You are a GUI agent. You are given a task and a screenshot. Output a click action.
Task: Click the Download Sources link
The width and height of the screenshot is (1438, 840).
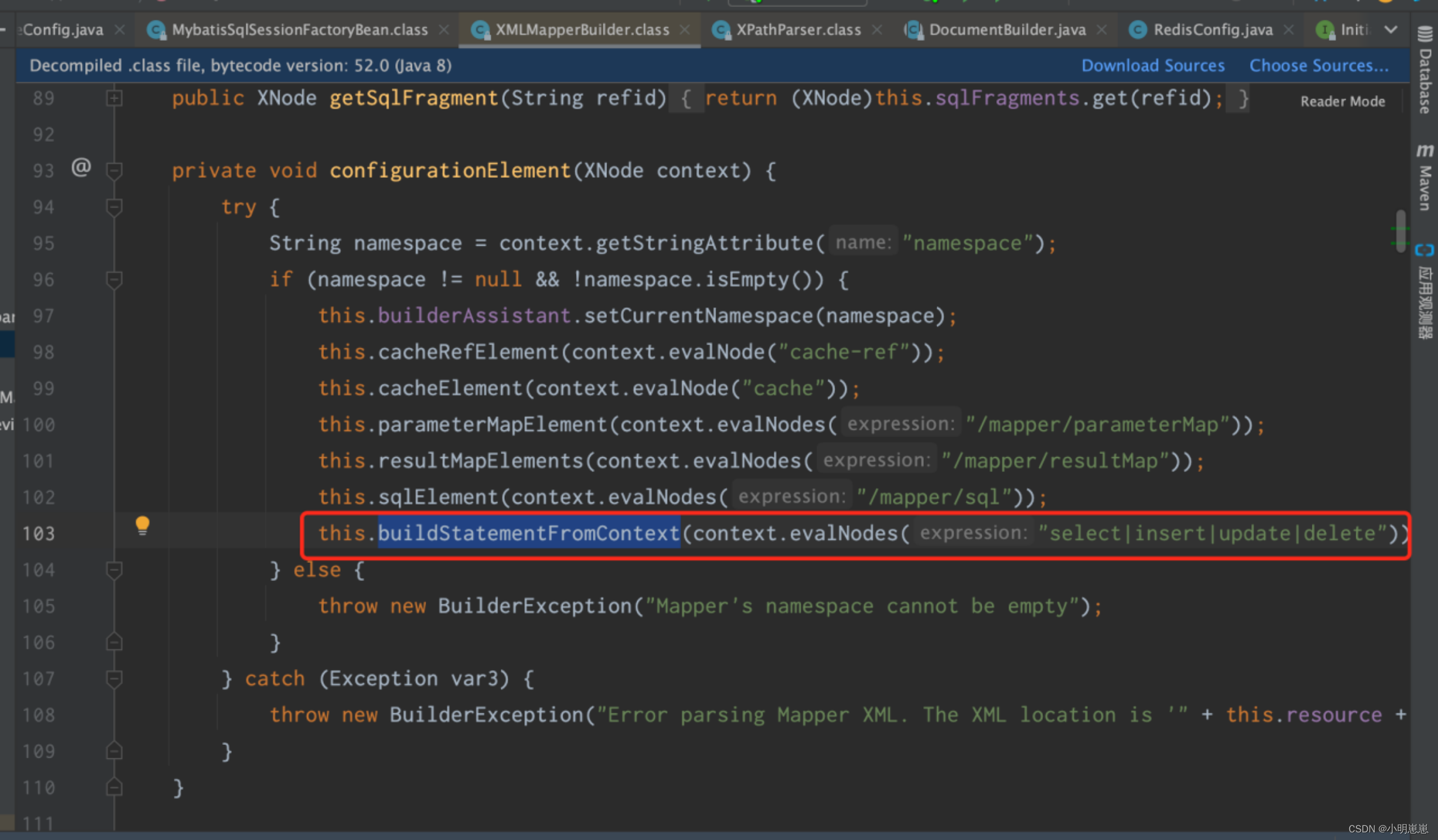pos(1153,65)
